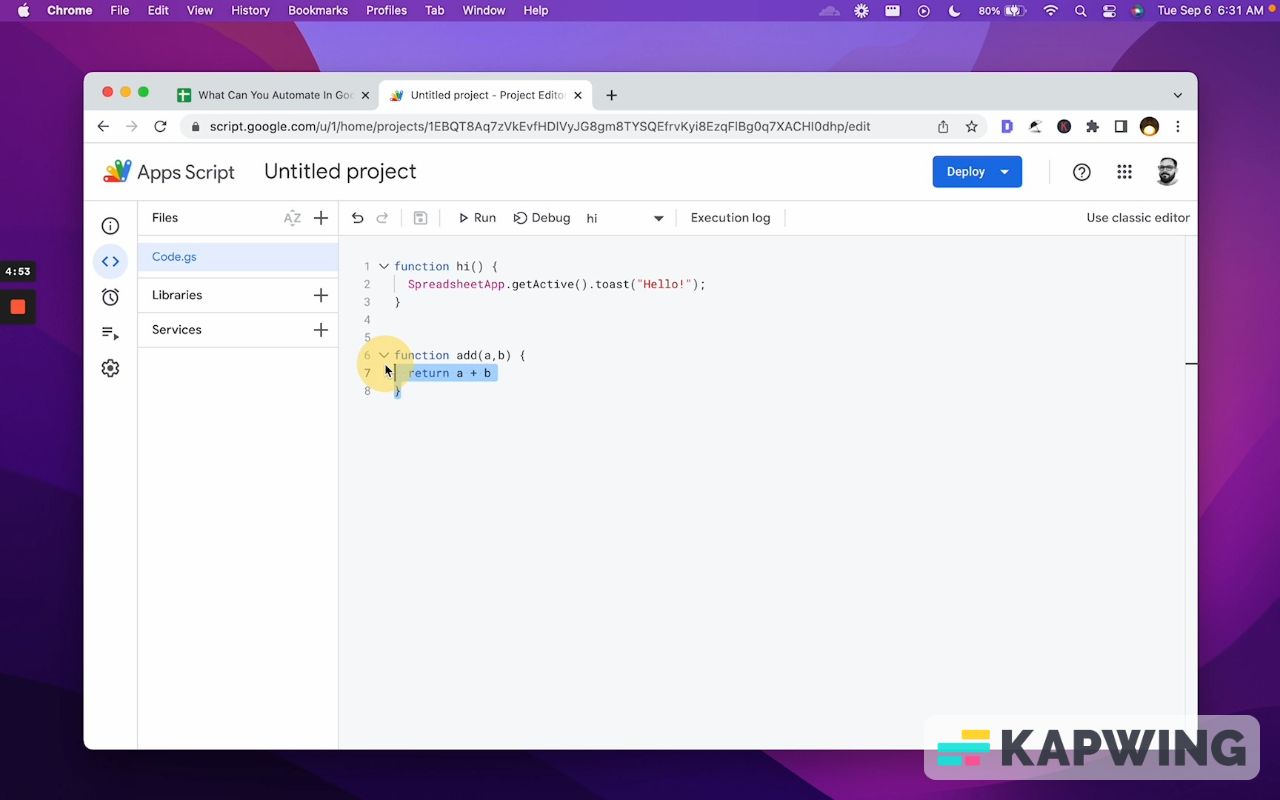Click line number 4 in editor gutter
Viewport: 1280px width, 800px height.
pos(367,320)
